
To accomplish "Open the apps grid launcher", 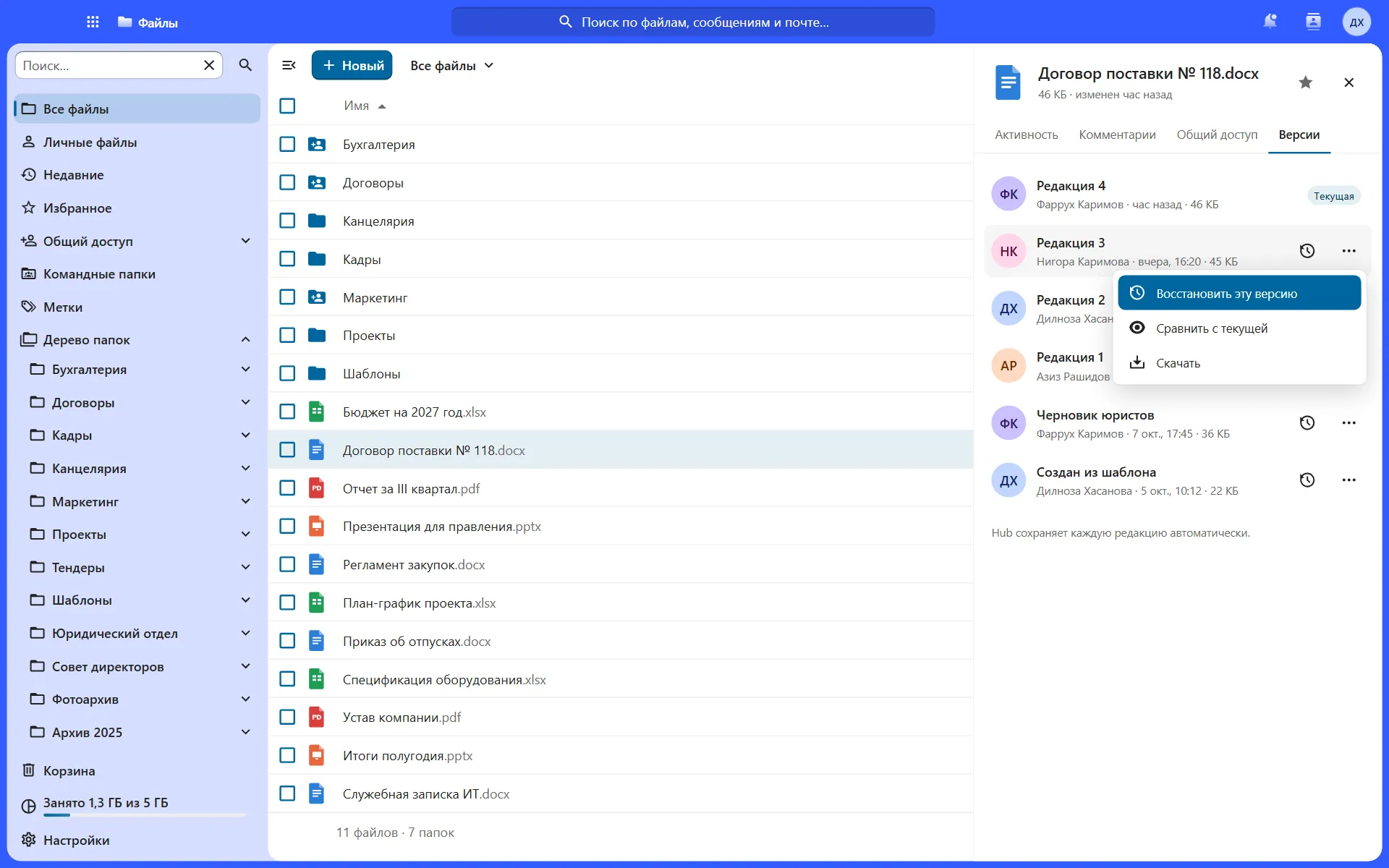I will [93, 22].
